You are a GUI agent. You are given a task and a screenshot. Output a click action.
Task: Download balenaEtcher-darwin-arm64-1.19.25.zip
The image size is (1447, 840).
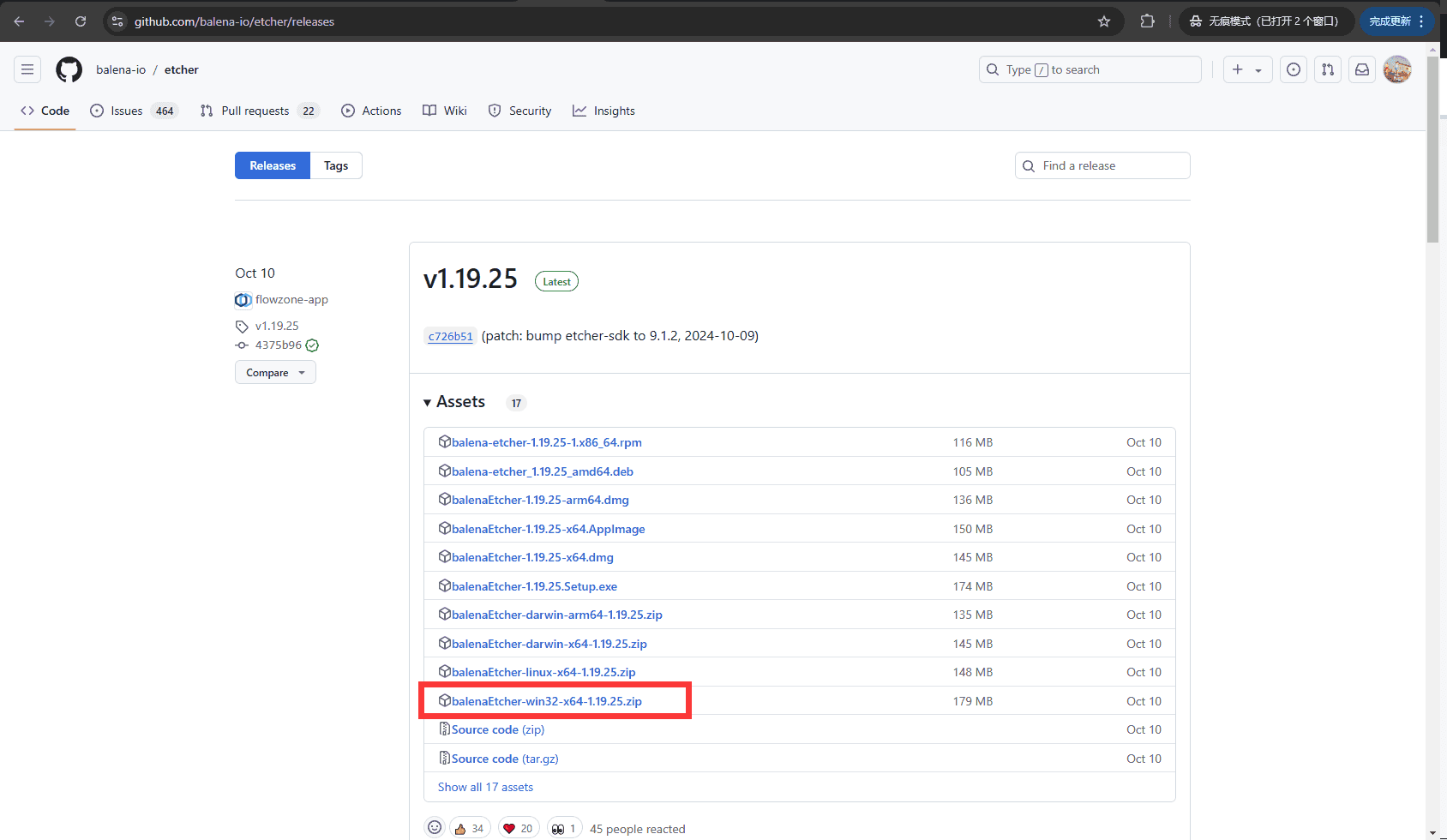tap(557, 615)
